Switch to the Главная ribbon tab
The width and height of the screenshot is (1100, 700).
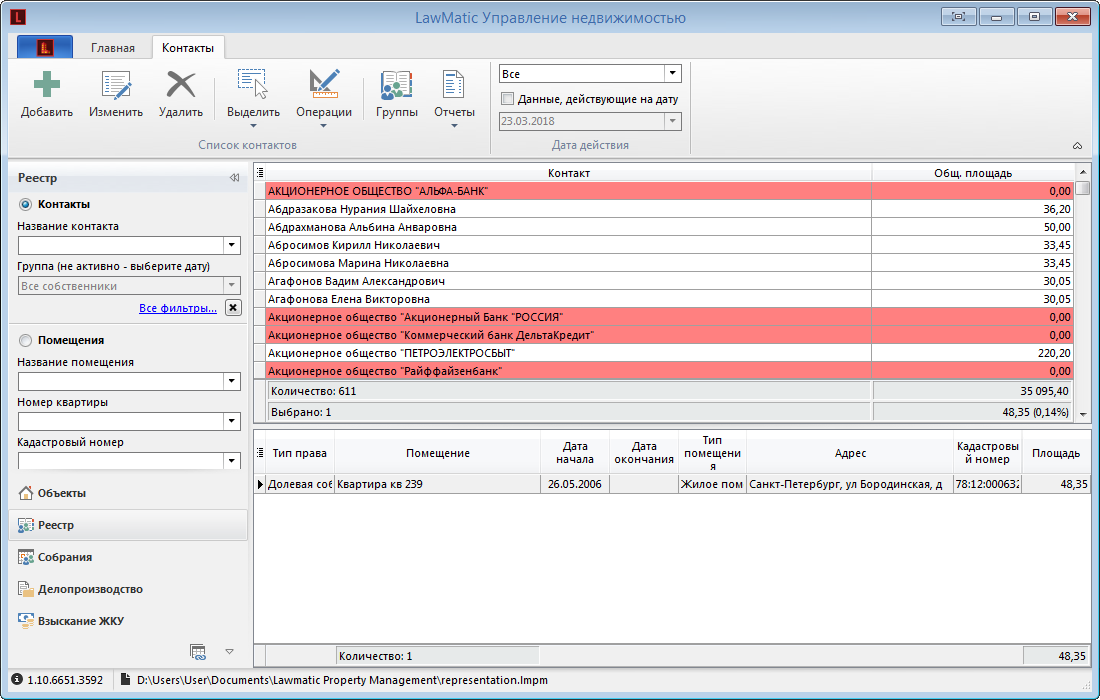pos(113,48)
